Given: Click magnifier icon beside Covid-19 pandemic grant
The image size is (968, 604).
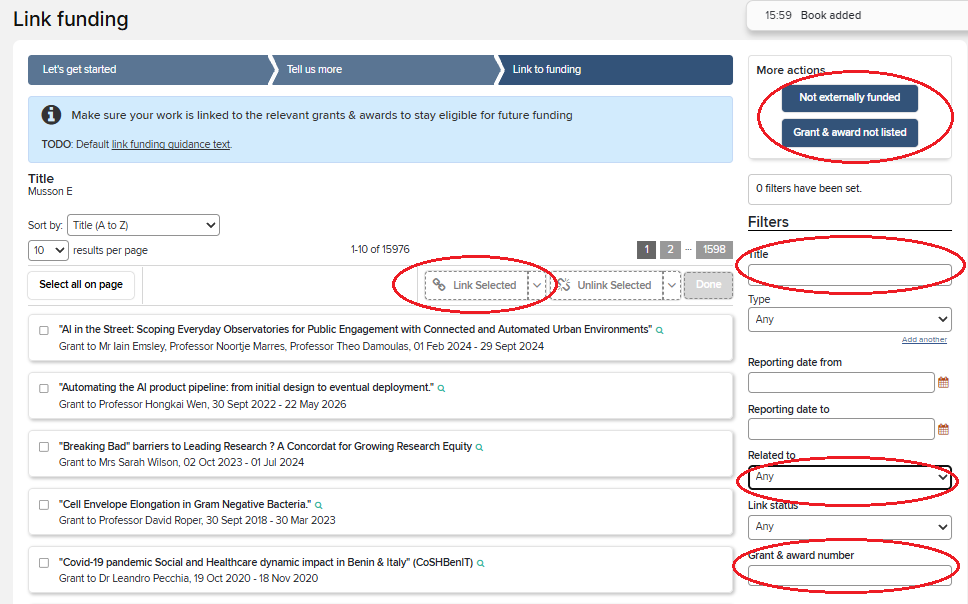Looking at the screenshot, I should [481, 563].
